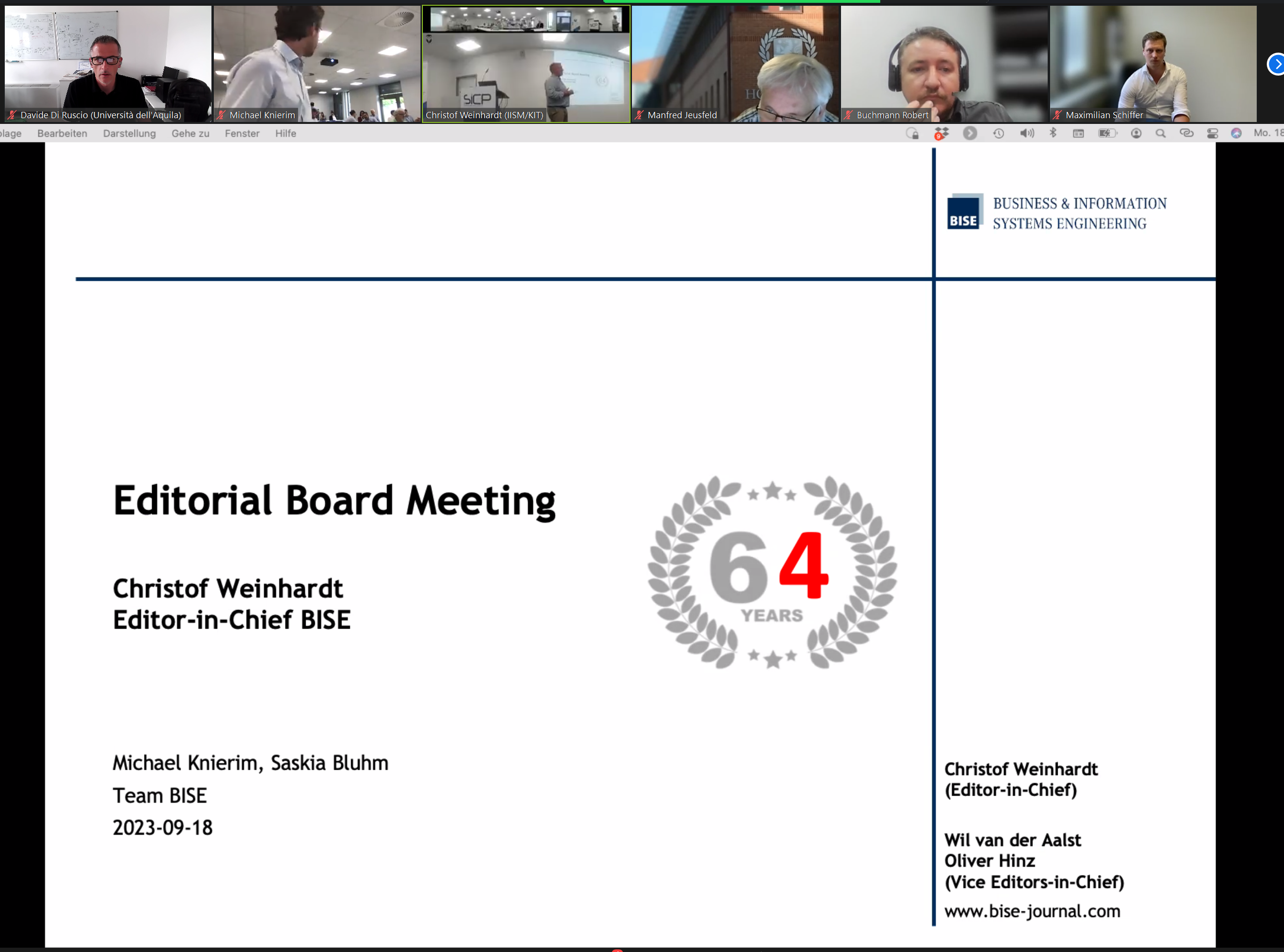1284x952 pixels.
Task: Click Maximilian Schiffer muted microphone icon
Action: coord(1057,115)
